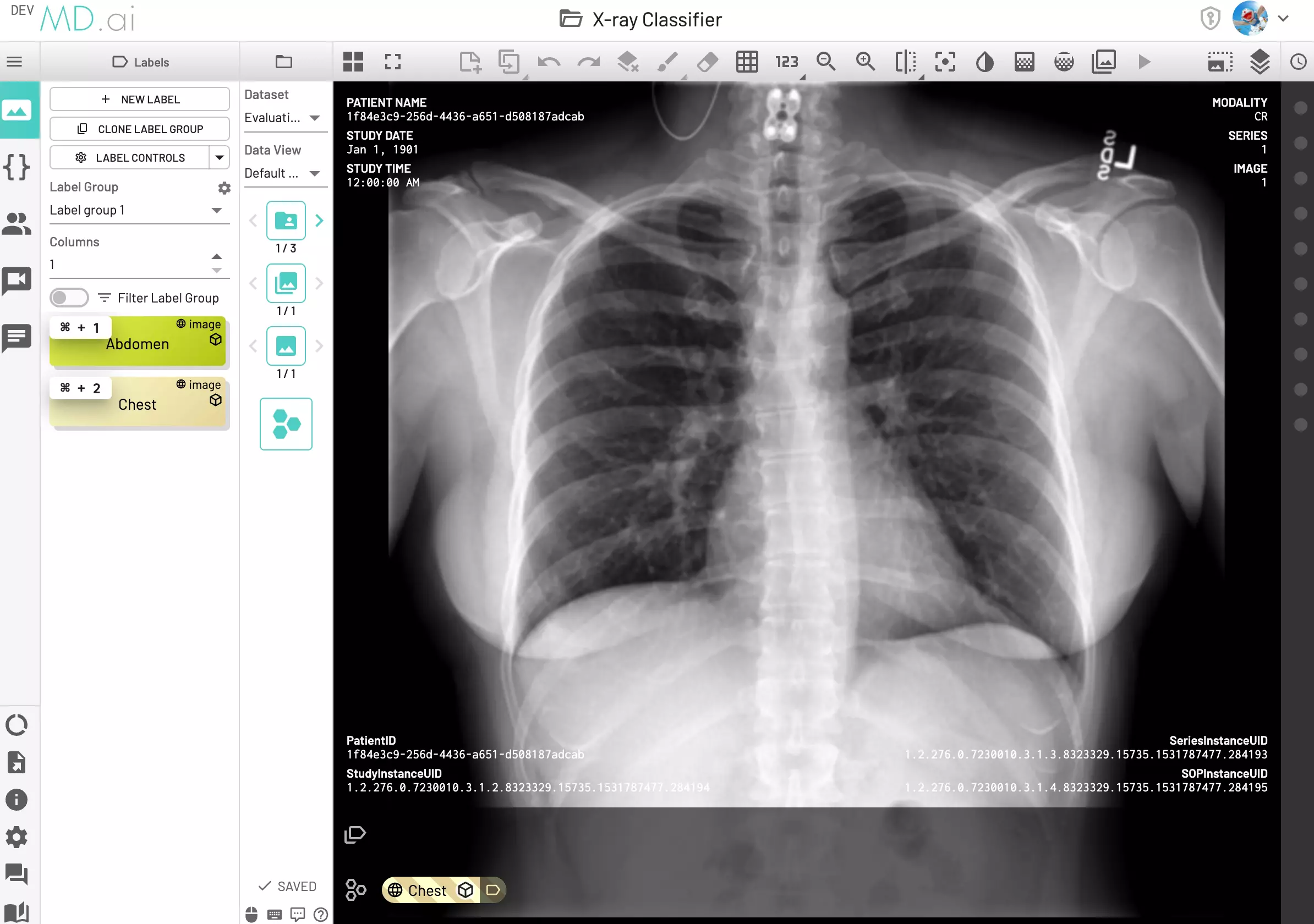1314x924 pixels.
Task: Open the collaborators panel in the left sidebar
Action: pyautogui.click(x=17, y=223)
